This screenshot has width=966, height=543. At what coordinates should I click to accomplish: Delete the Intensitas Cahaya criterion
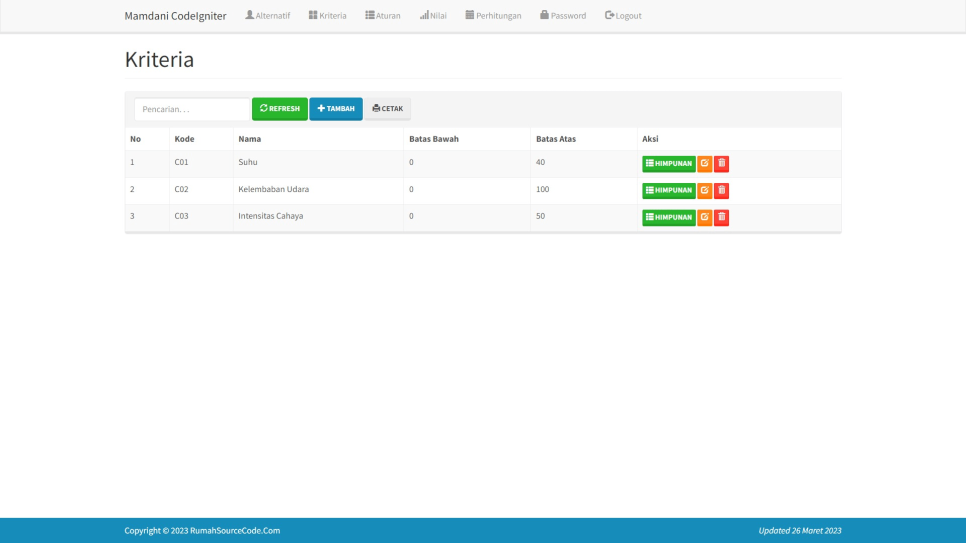[721, 218]
